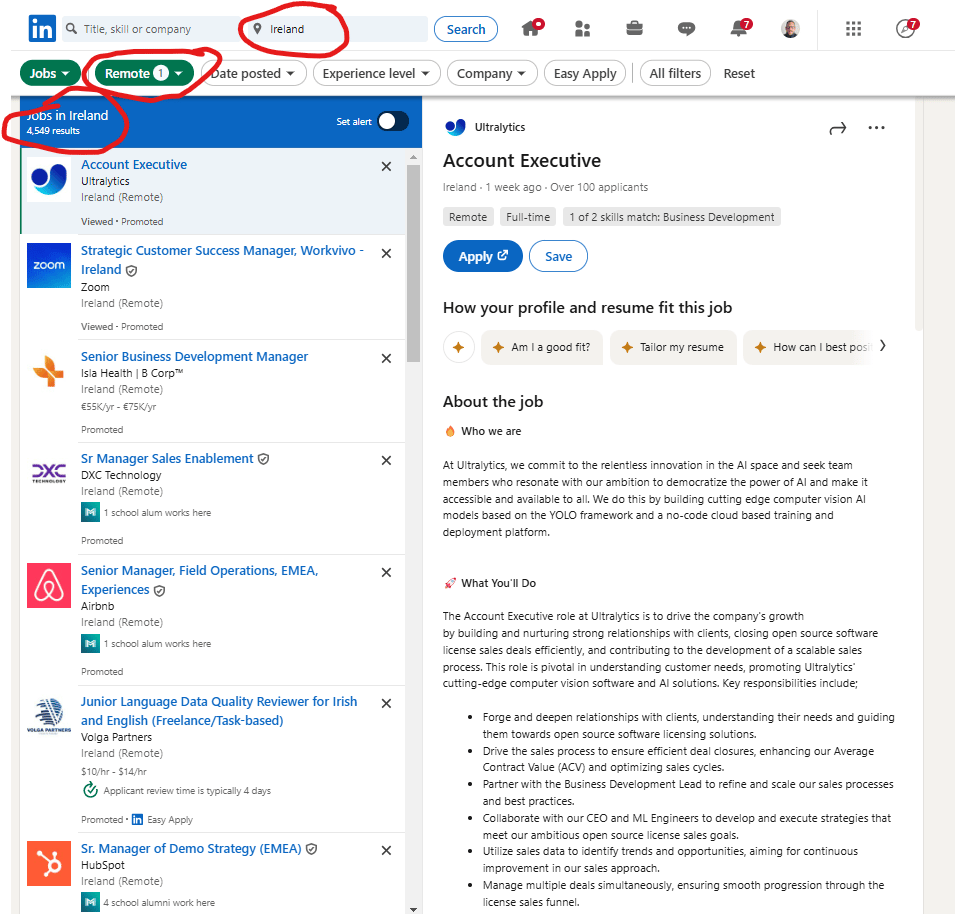Screen dimensions: 955x914
Task: Click job list scrollbar thumb
Action: point(414,263)
